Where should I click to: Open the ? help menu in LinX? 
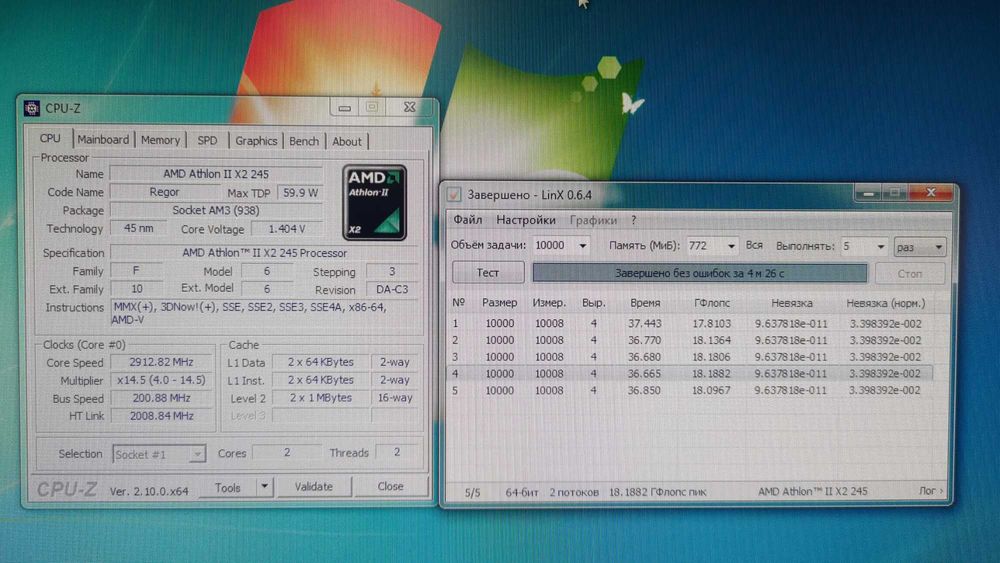point(633,220)
